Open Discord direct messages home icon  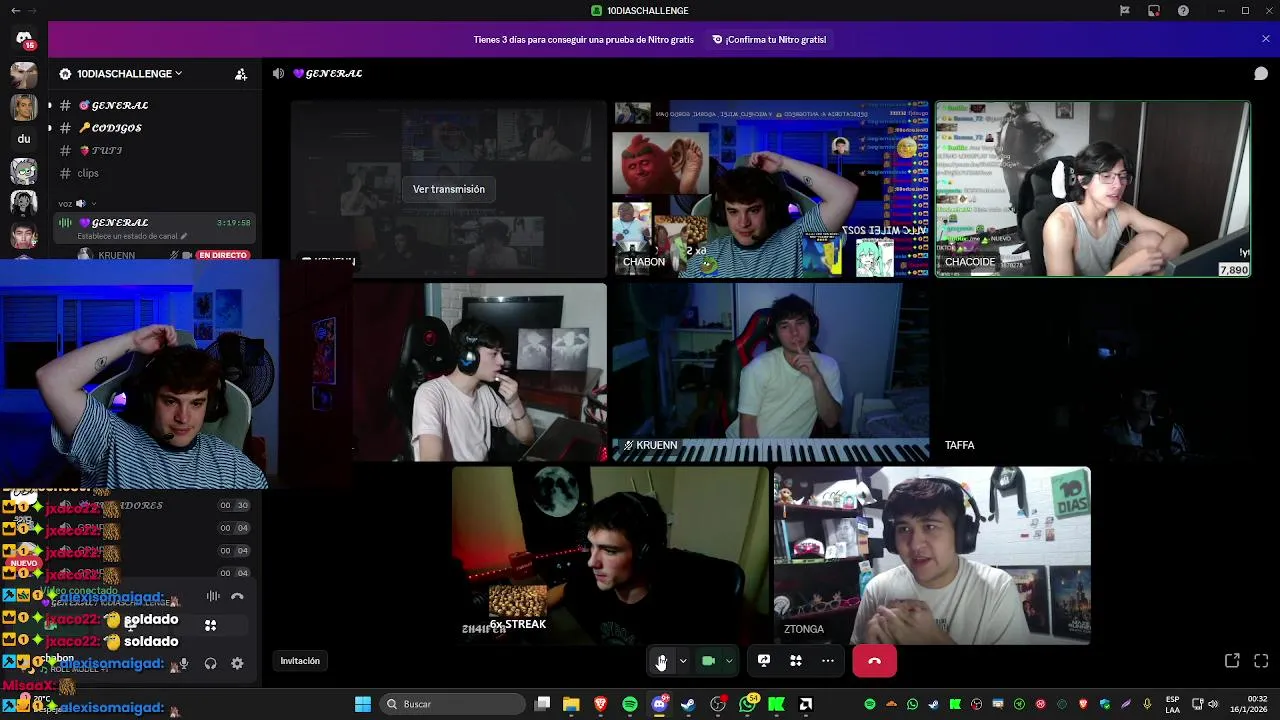(x=24, y=39)
